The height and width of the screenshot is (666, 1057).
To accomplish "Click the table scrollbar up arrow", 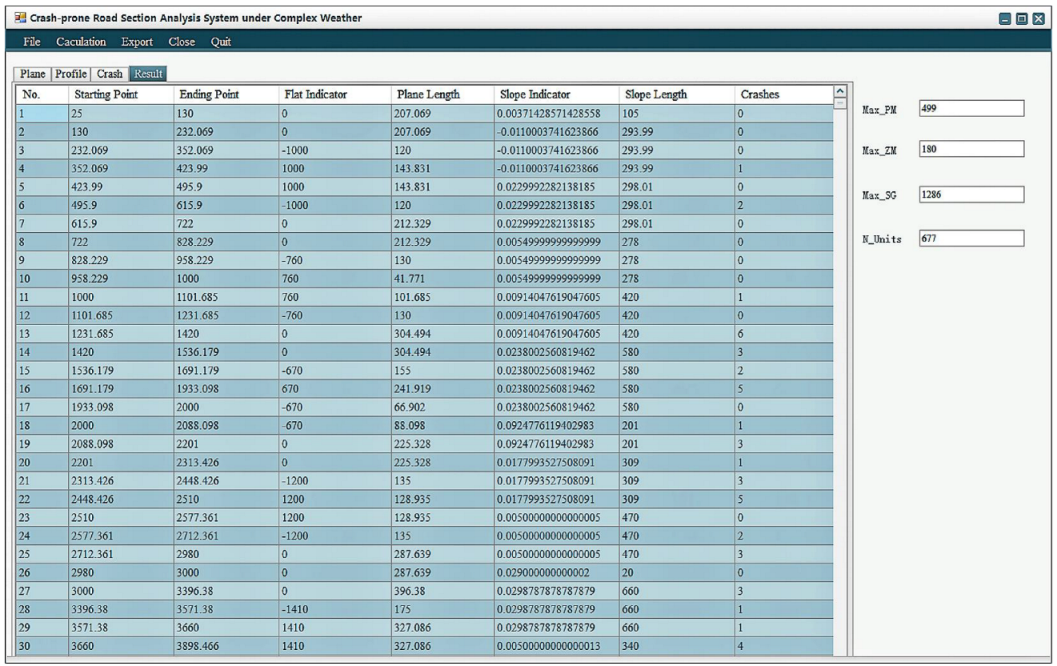I will tap(840, 93).
